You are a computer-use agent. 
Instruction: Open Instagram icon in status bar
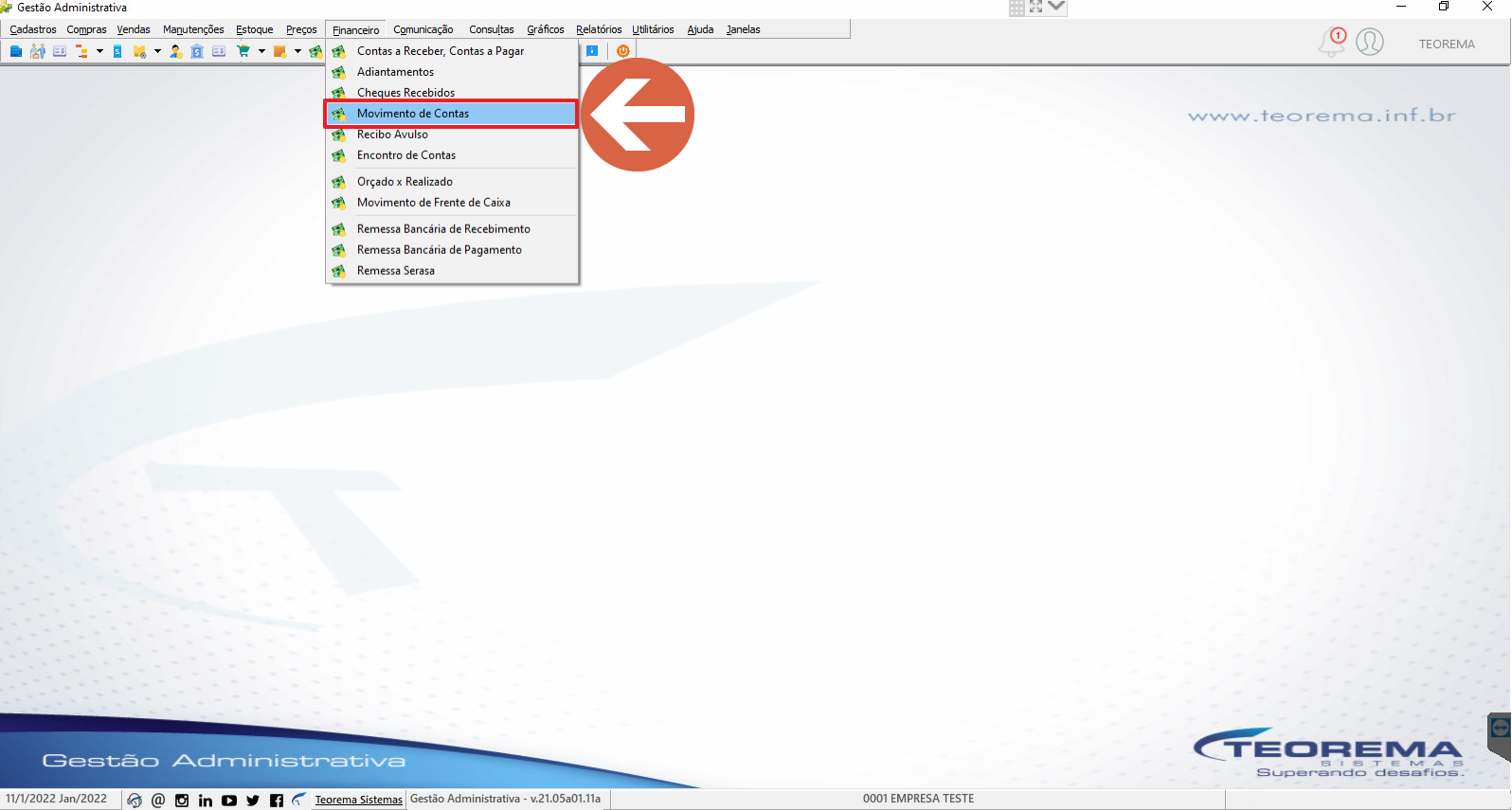click(x=182, y=801)
